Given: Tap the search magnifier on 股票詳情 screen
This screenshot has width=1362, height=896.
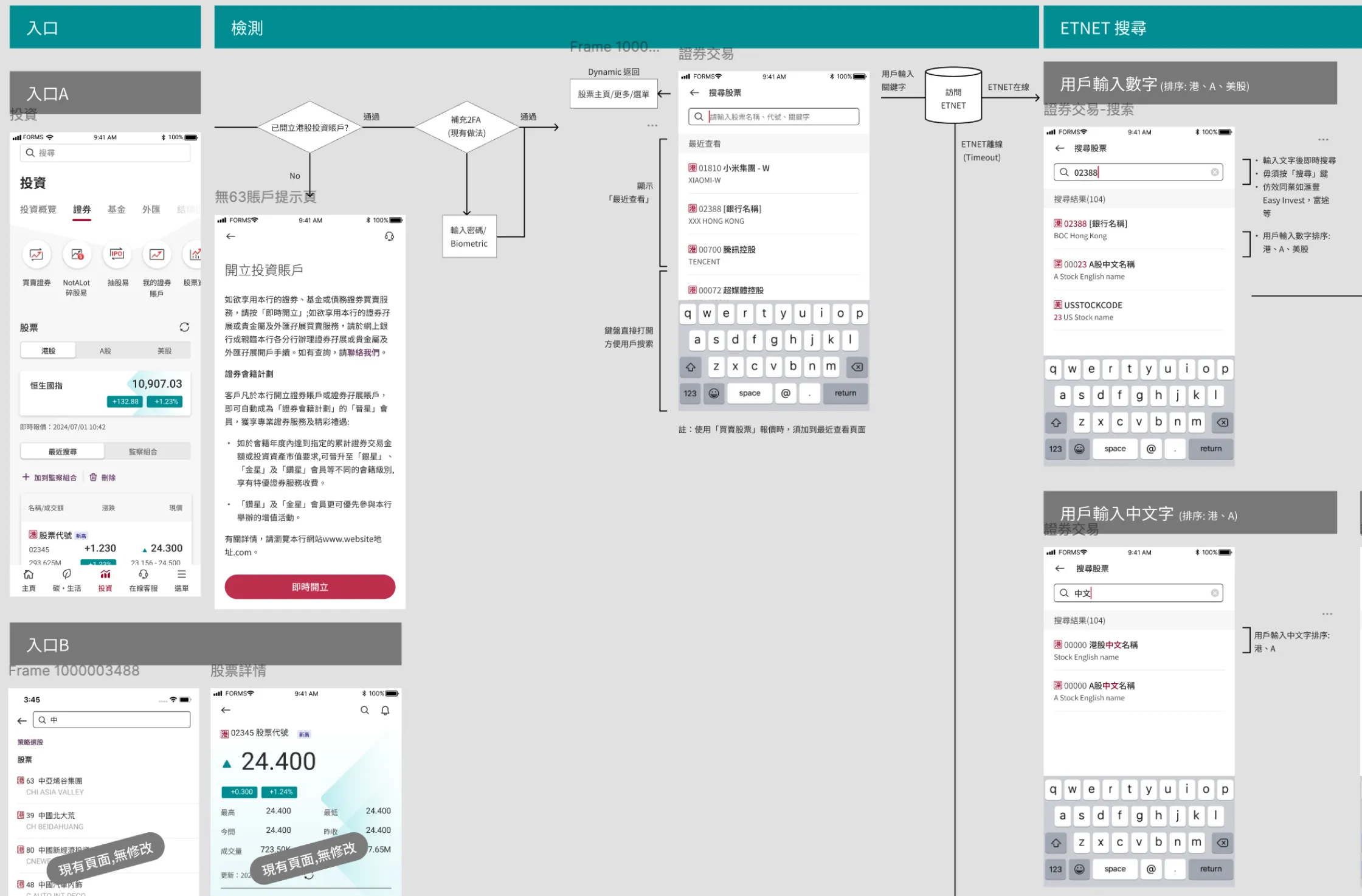Looking at the screenshot, I should pyautogui.click(x=365, y=710).
